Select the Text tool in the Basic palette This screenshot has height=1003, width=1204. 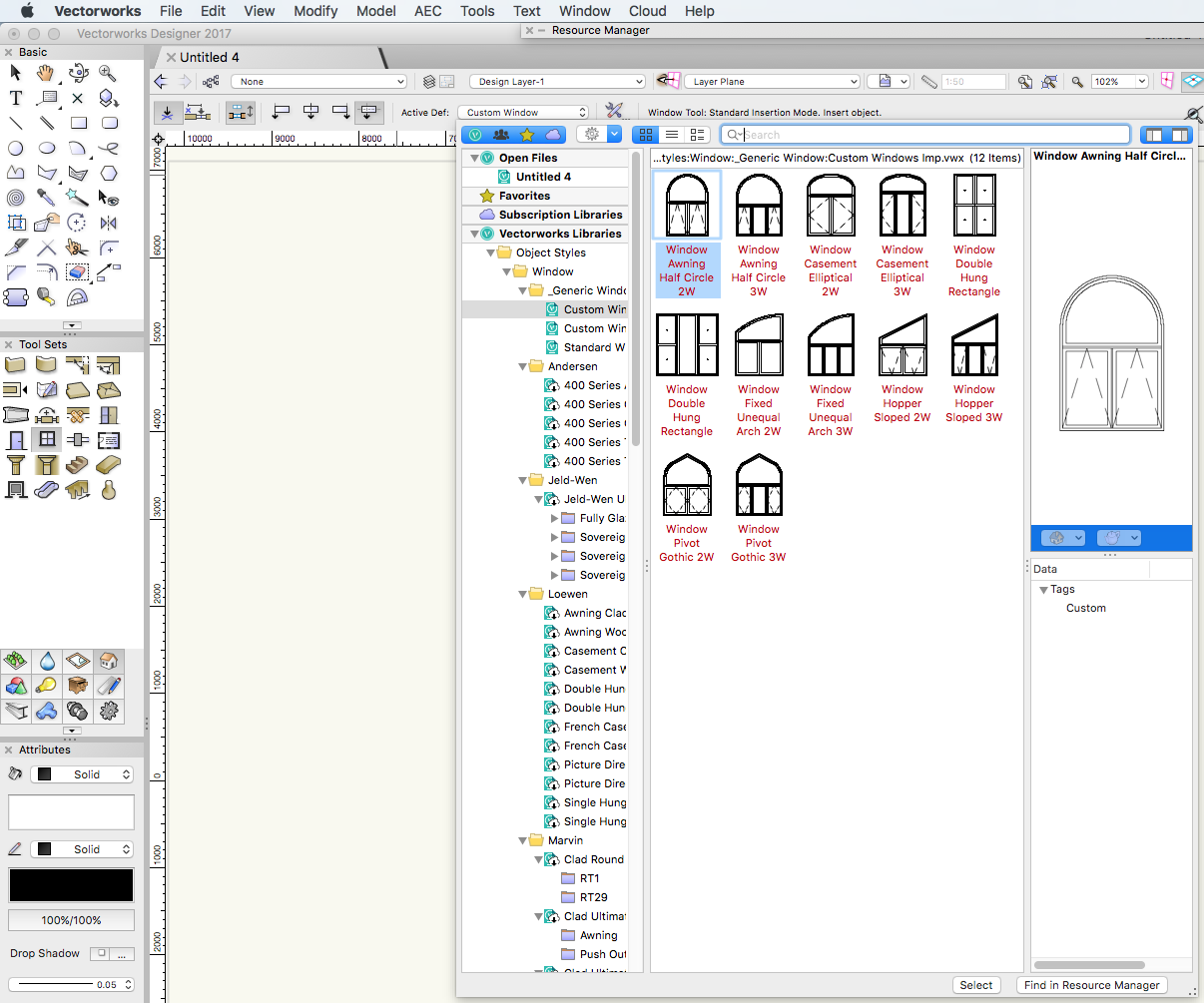pyautogui.click(x=15, y=98)
